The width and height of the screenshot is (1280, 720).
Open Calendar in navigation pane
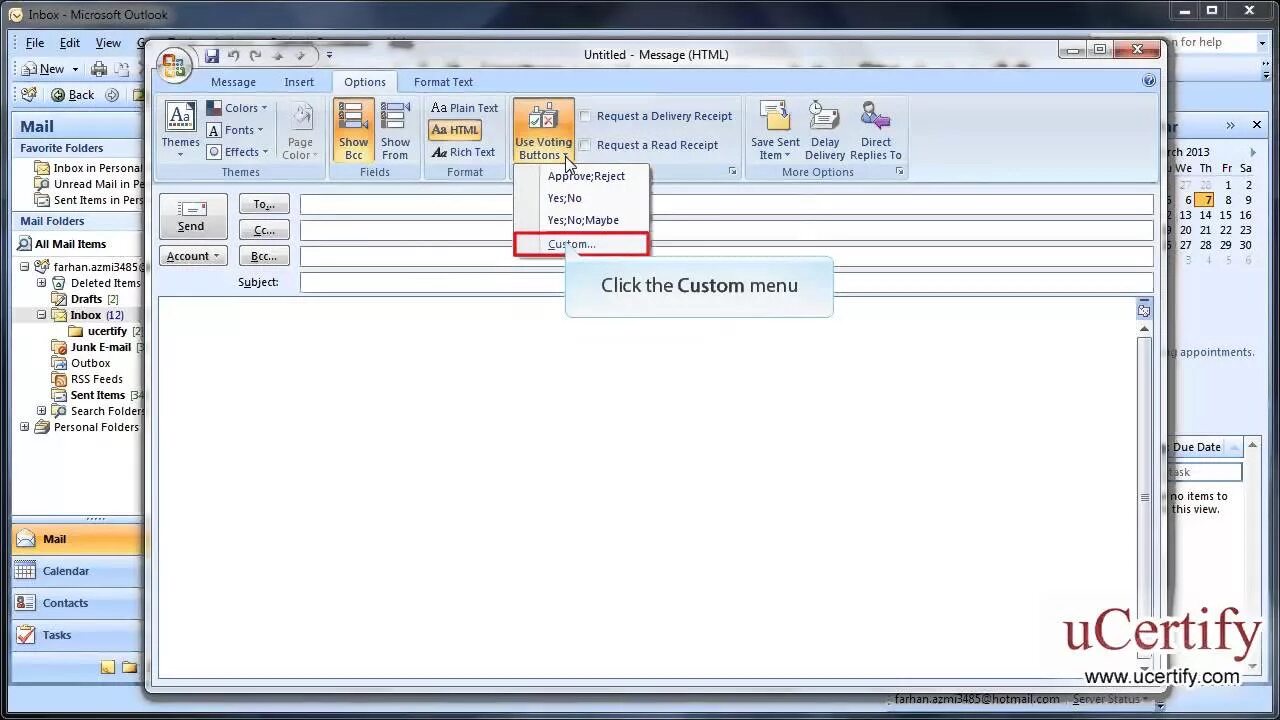point(77,571)
